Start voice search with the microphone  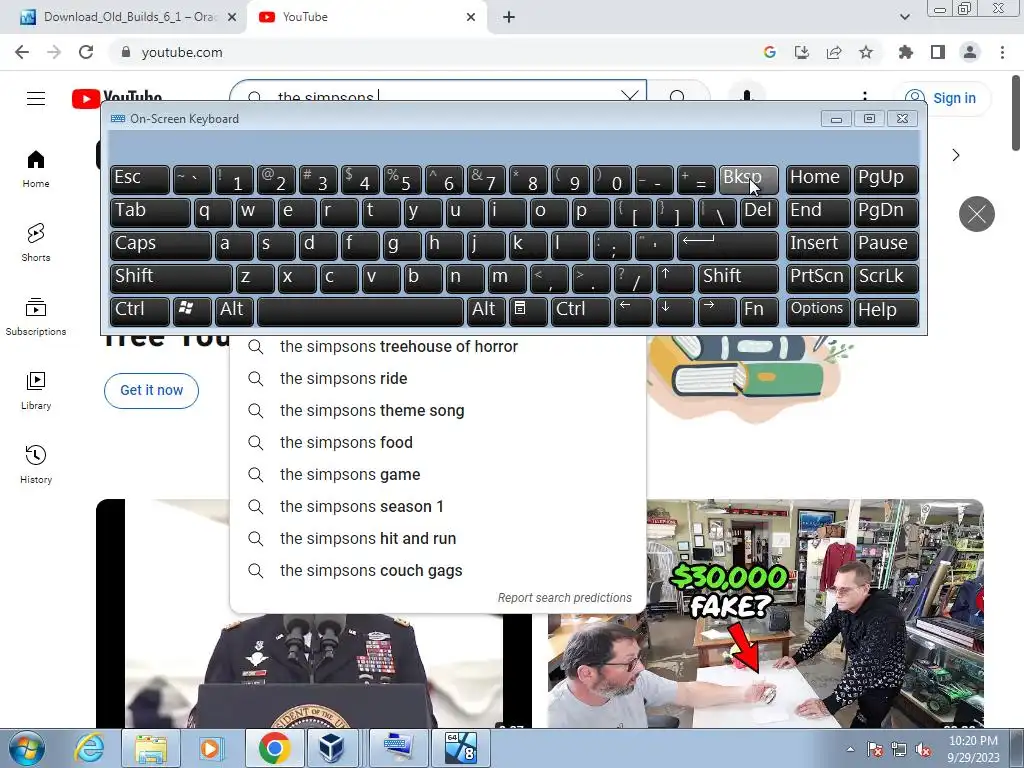point(746,96)
